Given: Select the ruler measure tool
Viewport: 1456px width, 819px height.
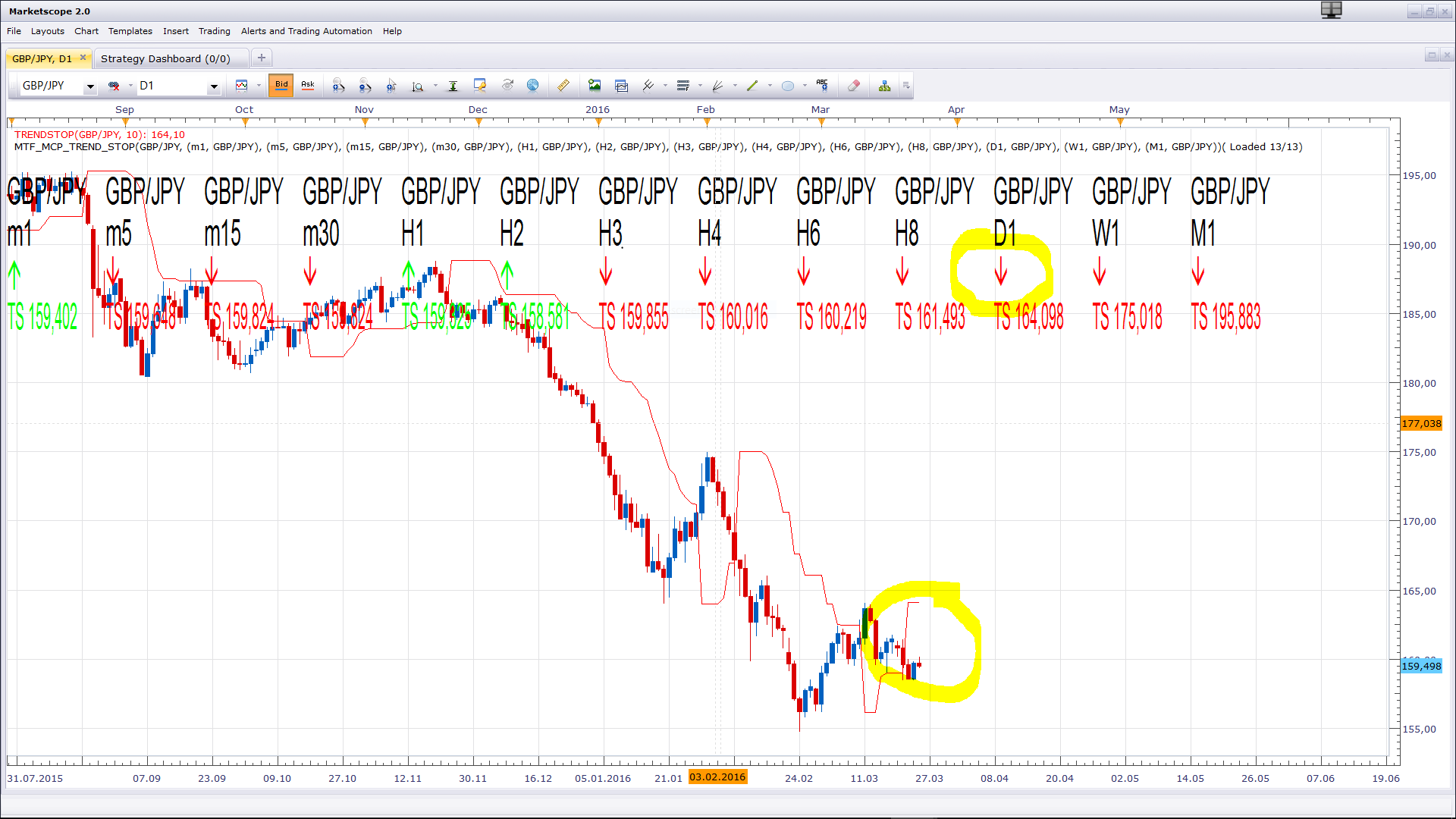Looking at the screenshot, I should click(x=563, y=86).
